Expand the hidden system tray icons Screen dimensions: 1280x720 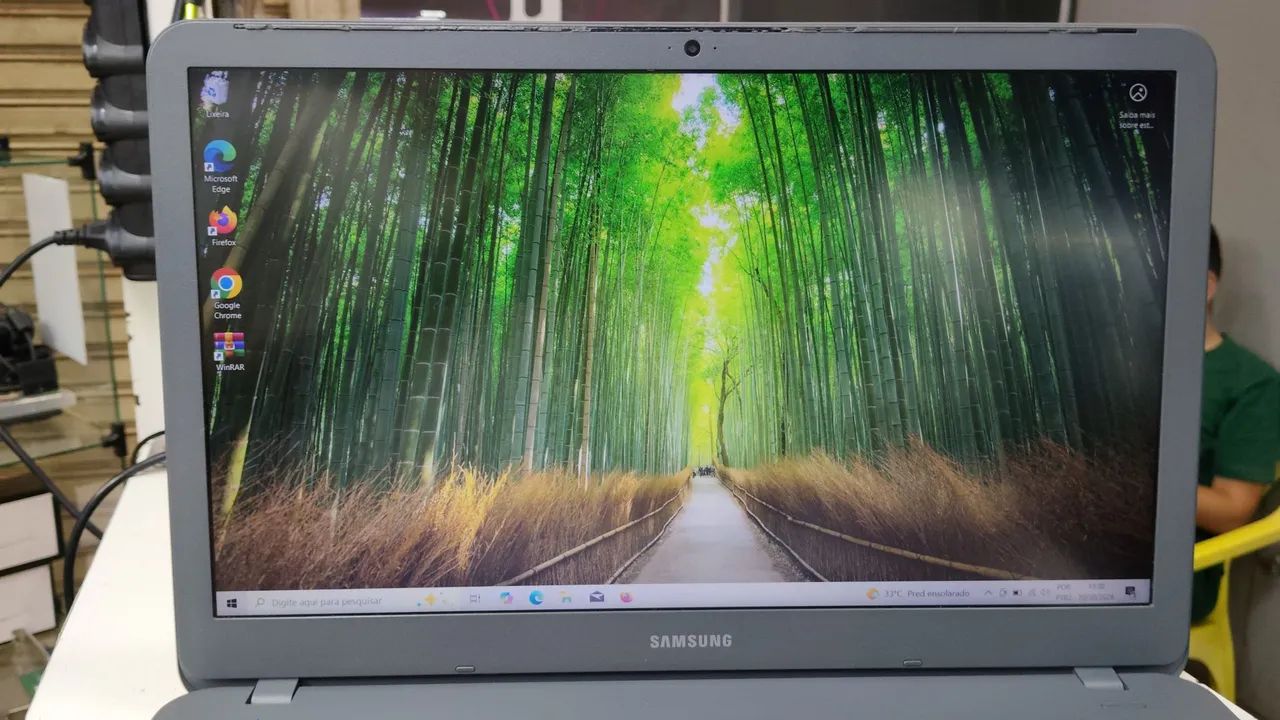click(988, 593)
